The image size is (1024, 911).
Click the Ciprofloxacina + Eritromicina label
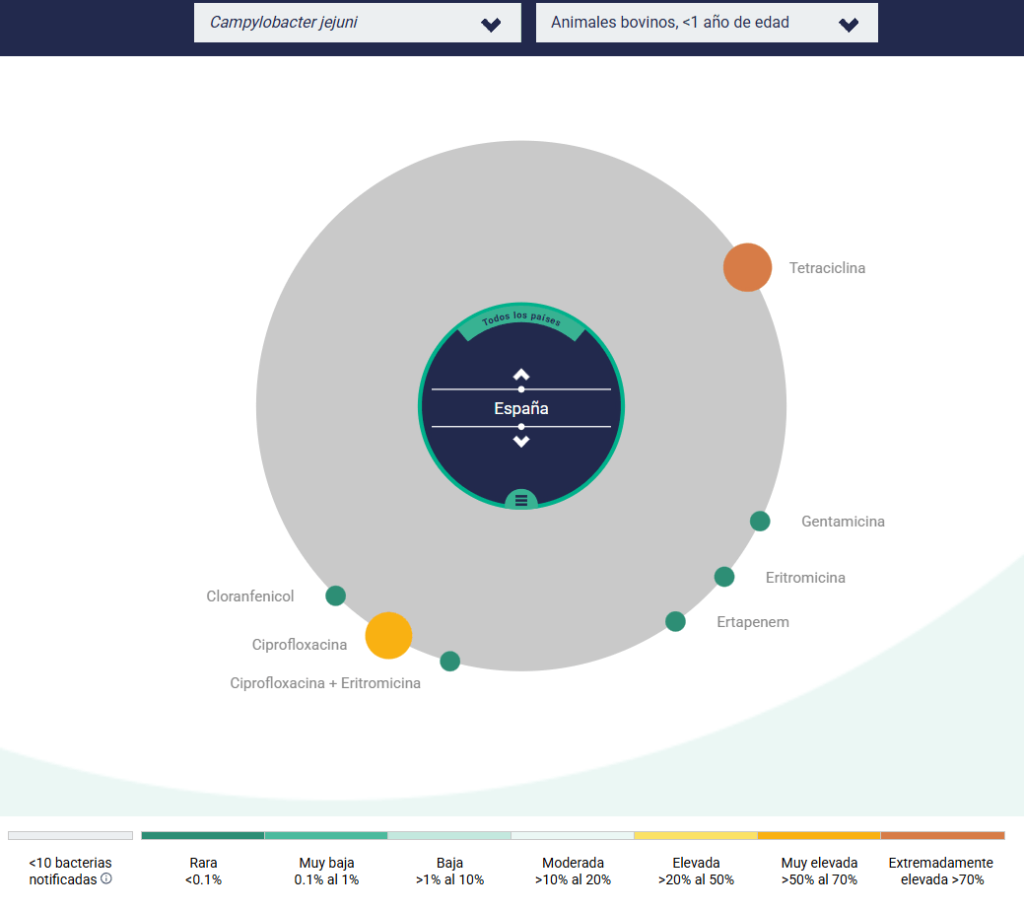325,684
